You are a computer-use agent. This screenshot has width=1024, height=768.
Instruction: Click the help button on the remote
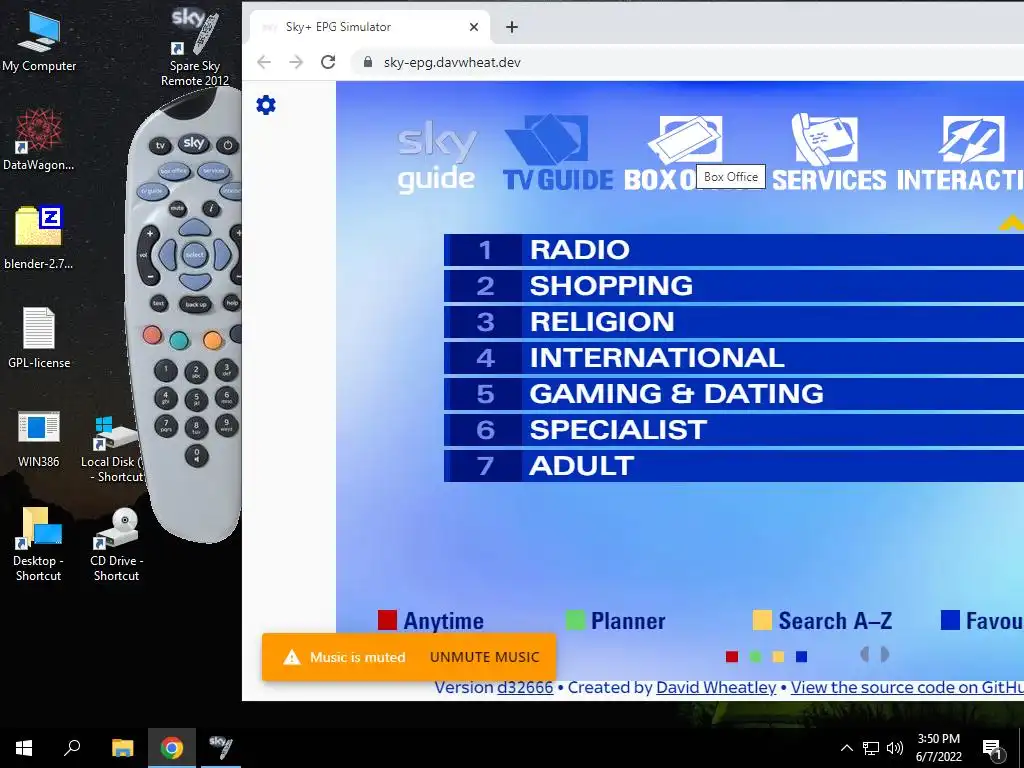232,302
